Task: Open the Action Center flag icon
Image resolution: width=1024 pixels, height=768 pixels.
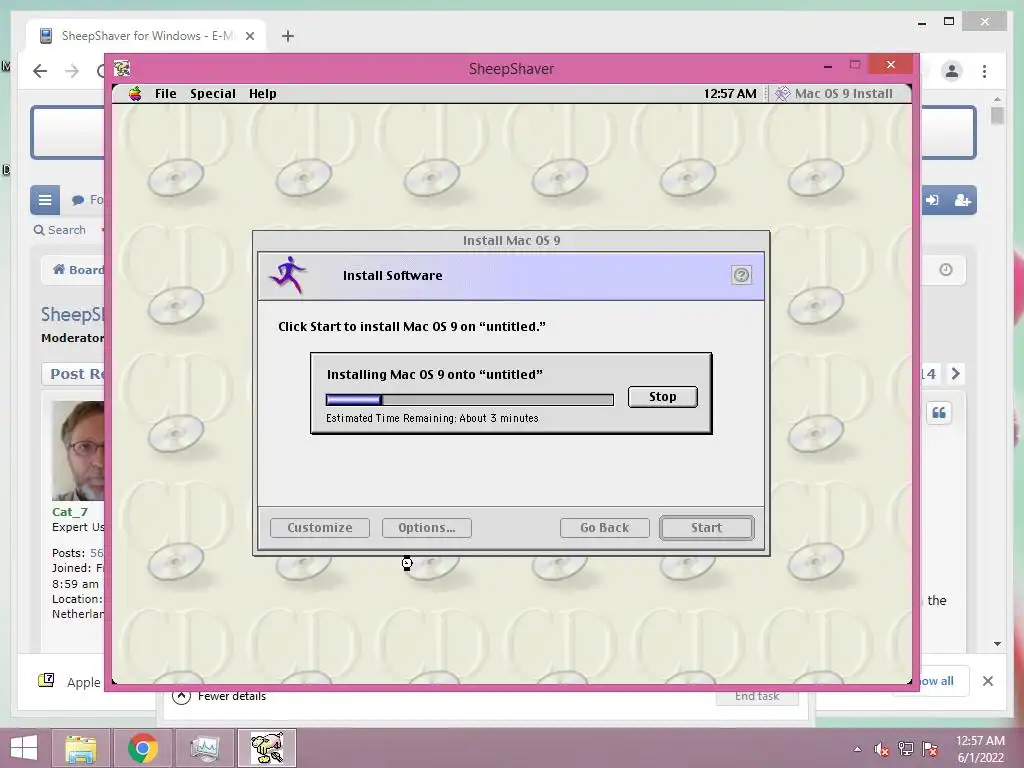Action: (930, 749)
